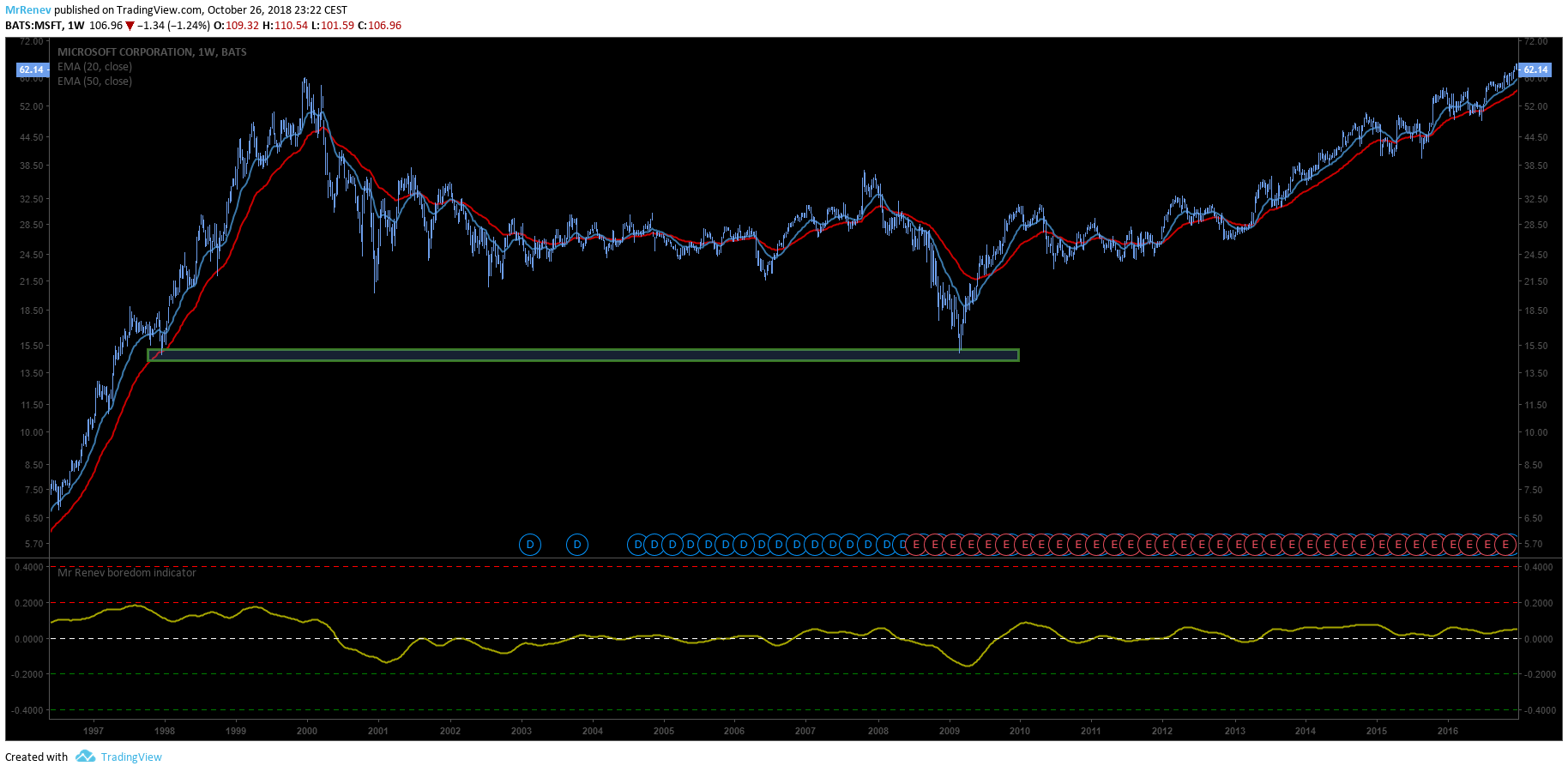This screenshot has width=1568, height=772.
Task: Click the 2004 year label on time axis
Action: (593, 731)
